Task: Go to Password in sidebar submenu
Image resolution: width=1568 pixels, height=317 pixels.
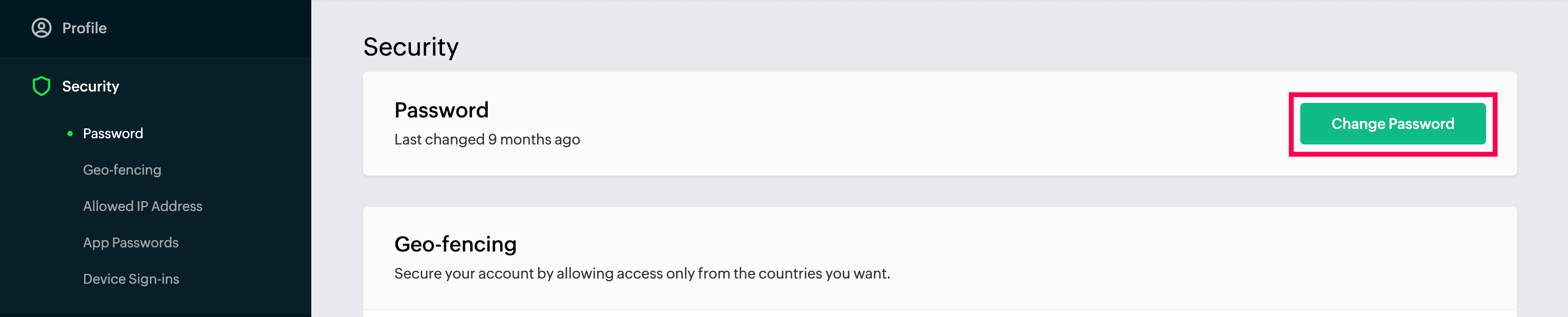Action: pyautogui.click(x=113, y=134)
